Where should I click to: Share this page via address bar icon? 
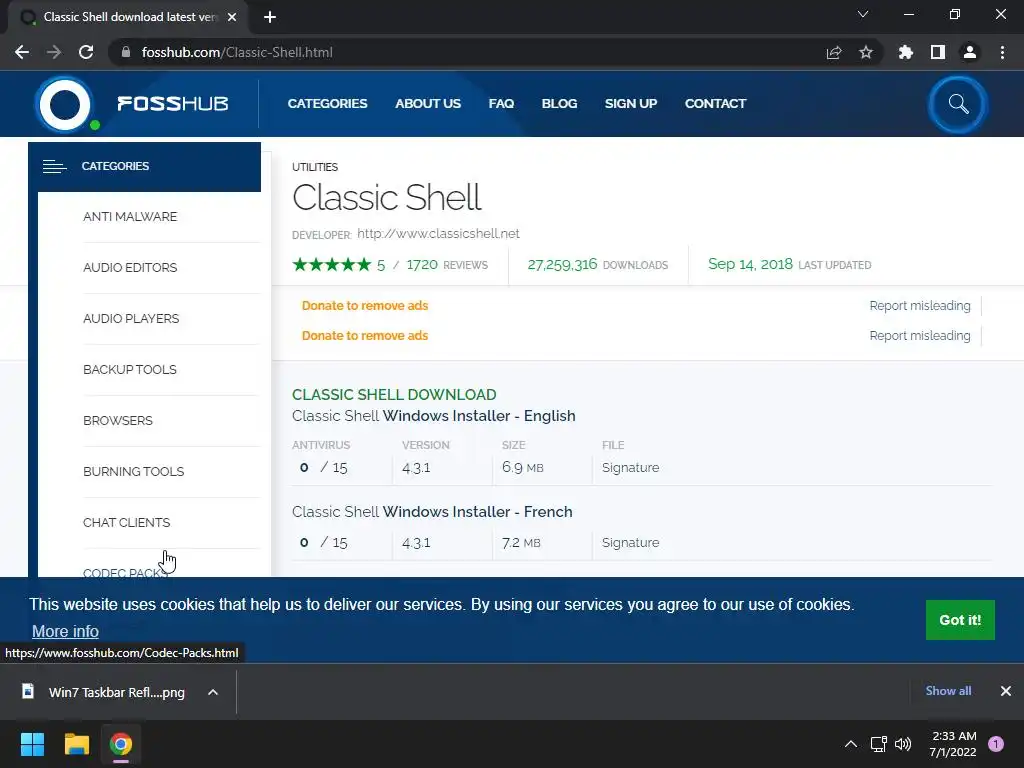(x=834, y=52)
